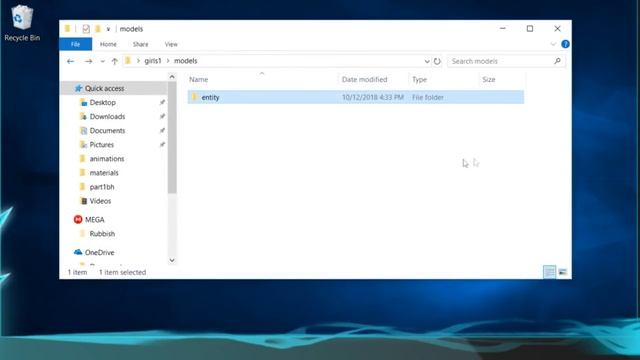
Task: Click the pin icon beside Pictures
Action: click(162, 145)
